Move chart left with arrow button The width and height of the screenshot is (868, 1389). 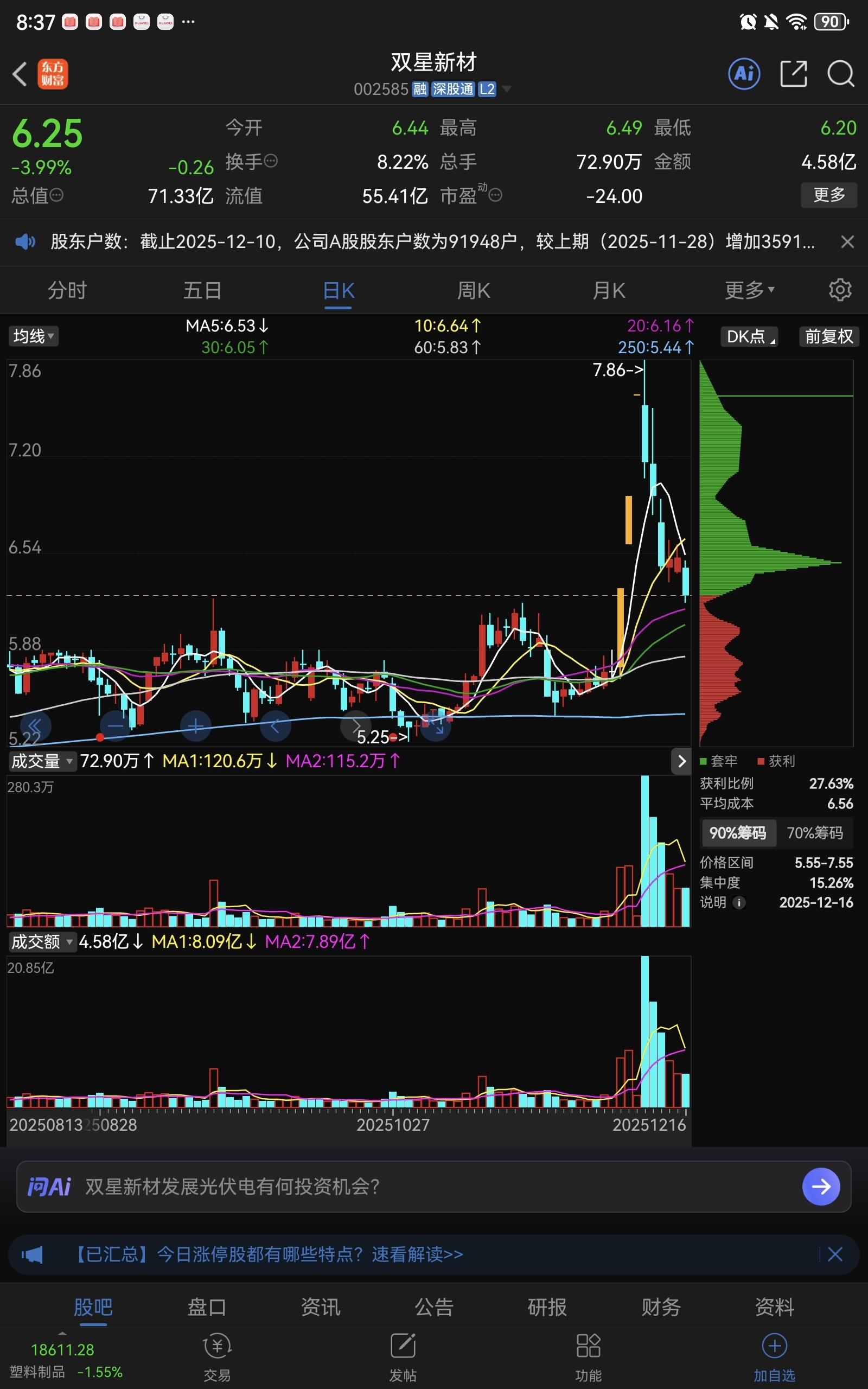point(276,726)
